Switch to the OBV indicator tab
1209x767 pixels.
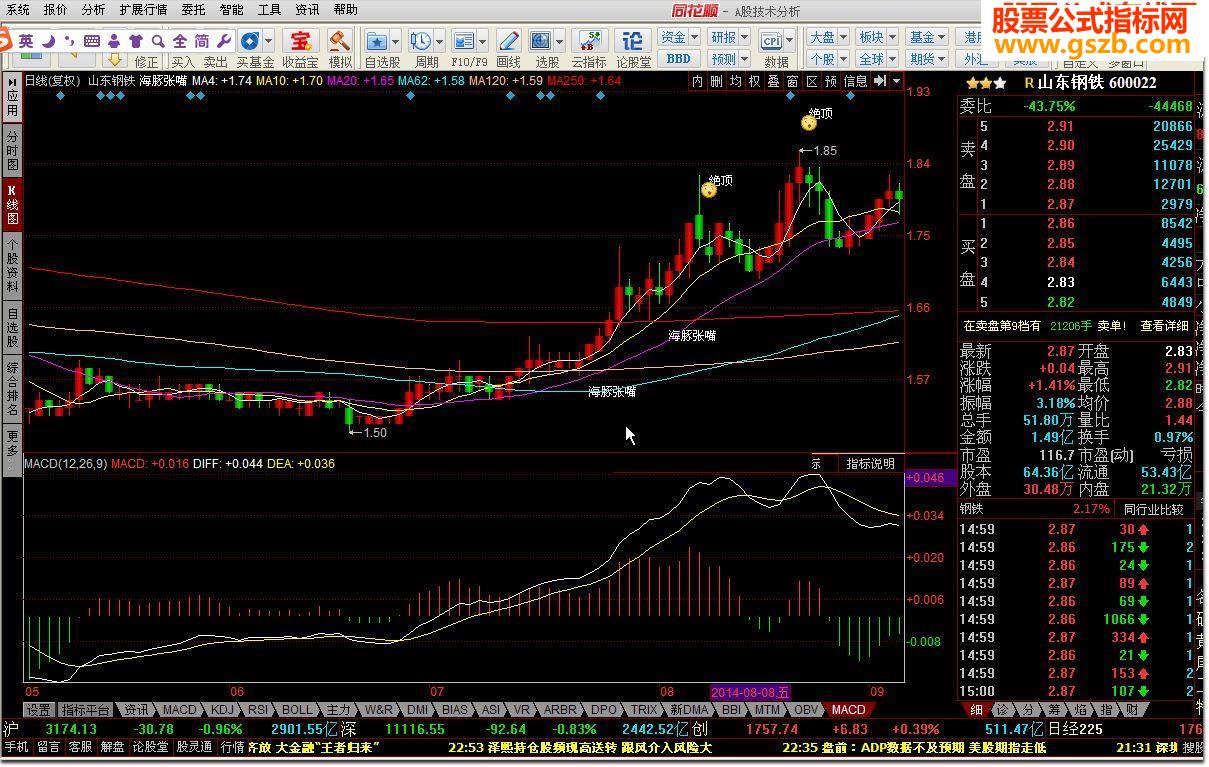point(806,710)
